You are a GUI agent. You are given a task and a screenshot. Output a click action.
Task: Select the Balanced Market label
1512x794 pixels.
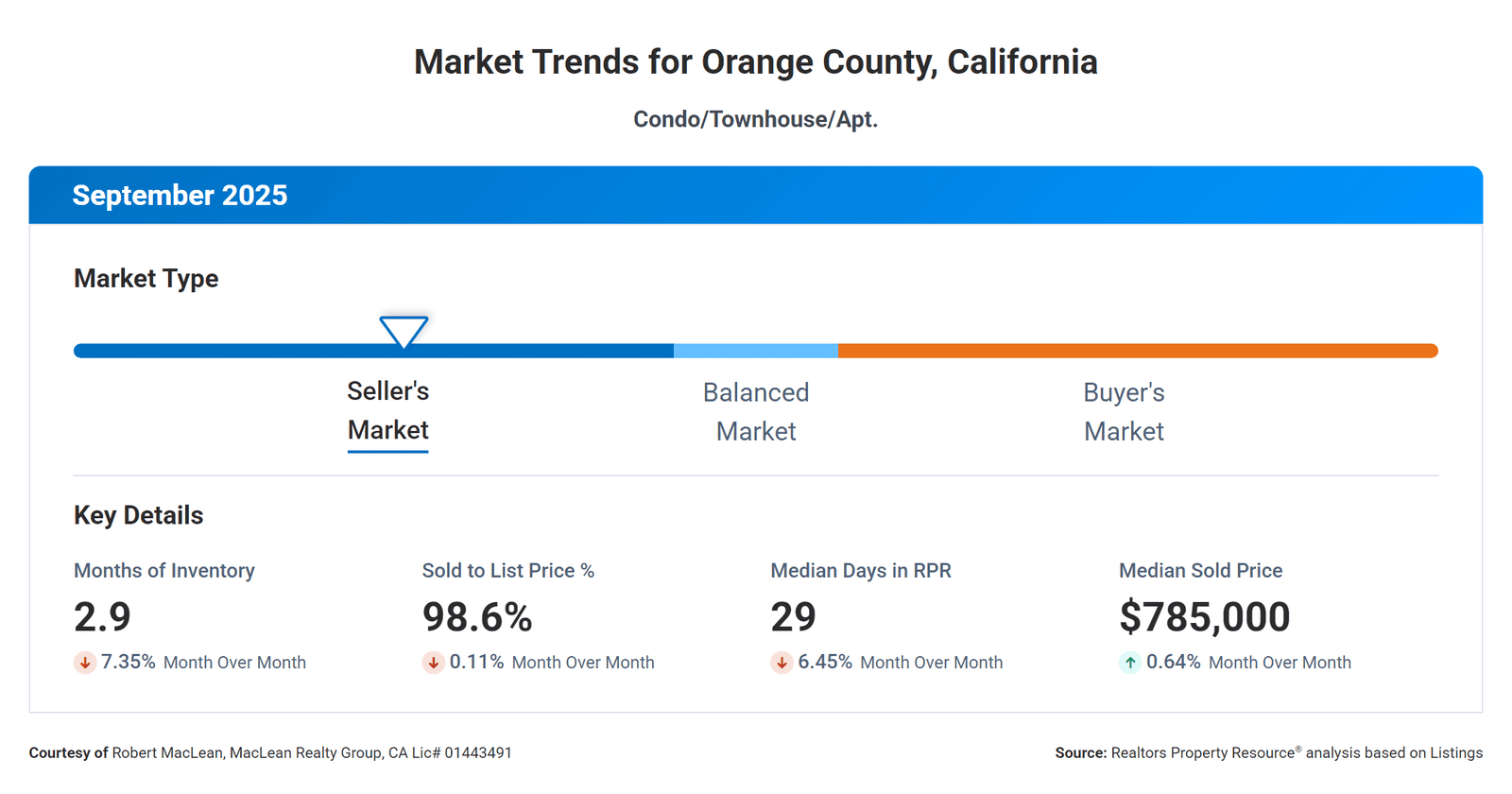756,412
